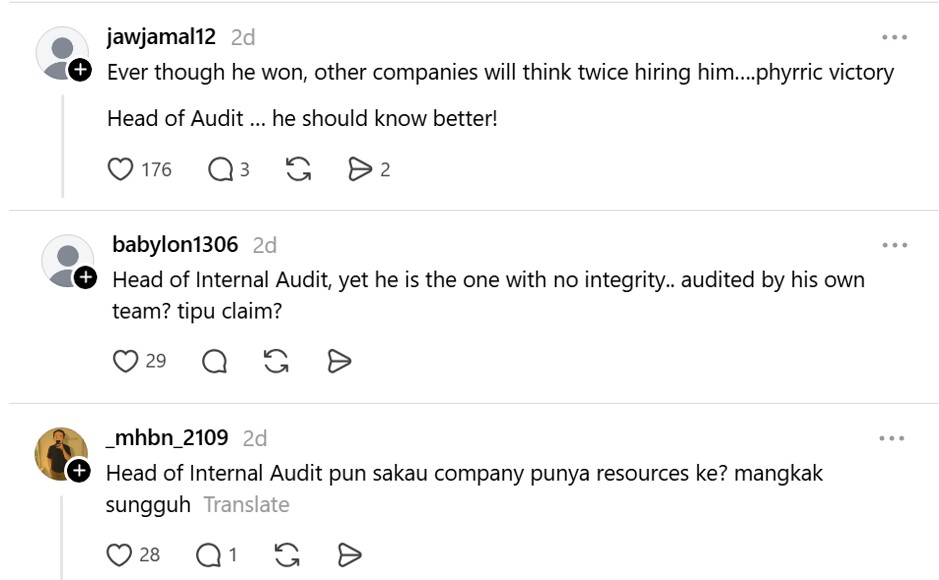Image resolution: width=939 pixels, height=580 pixels.
Task: Open more options for _mhbn_2109's comment
Action: tap(892, 438)
